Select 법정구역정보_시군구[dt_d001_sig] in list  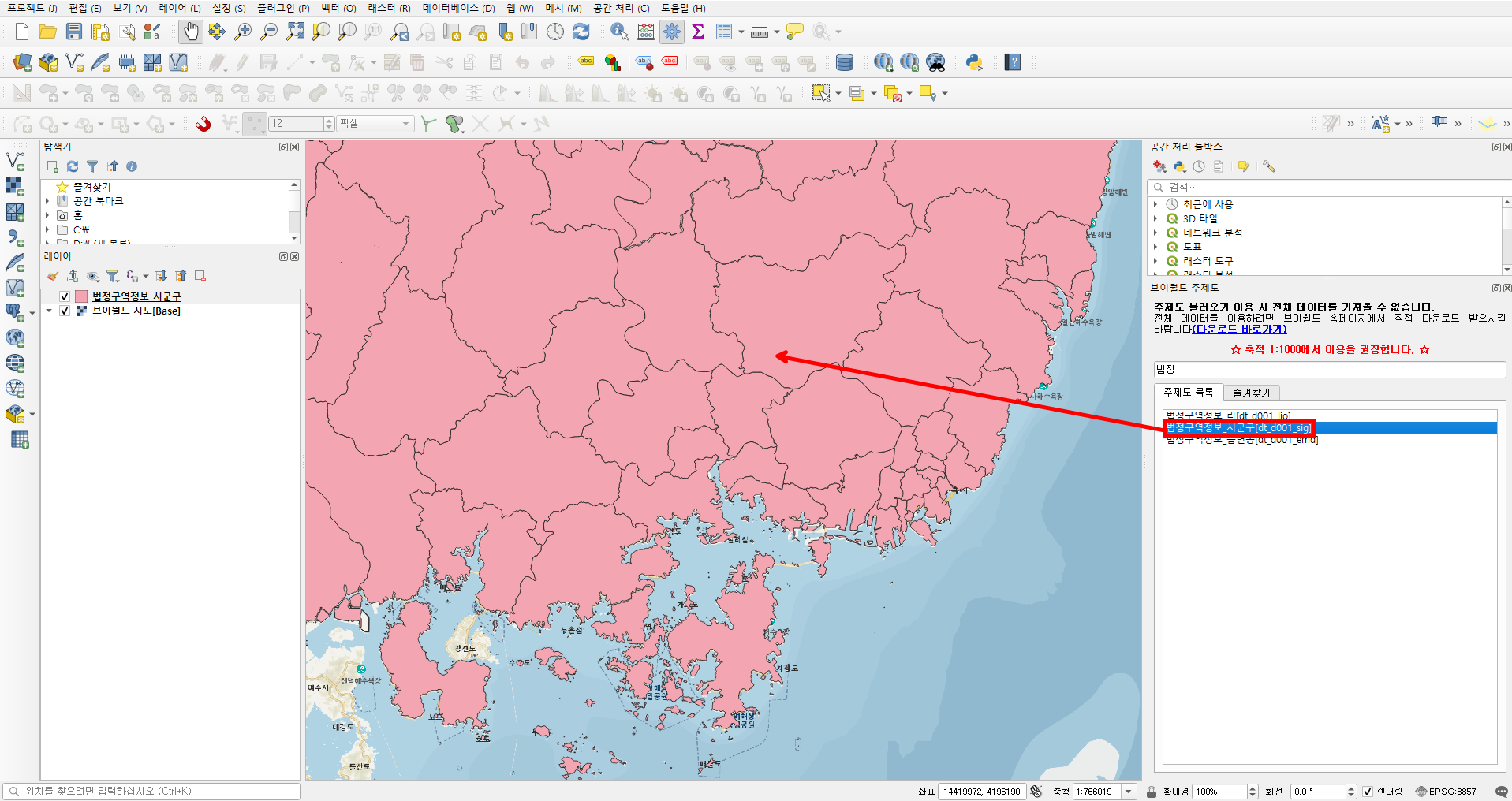1330,427
